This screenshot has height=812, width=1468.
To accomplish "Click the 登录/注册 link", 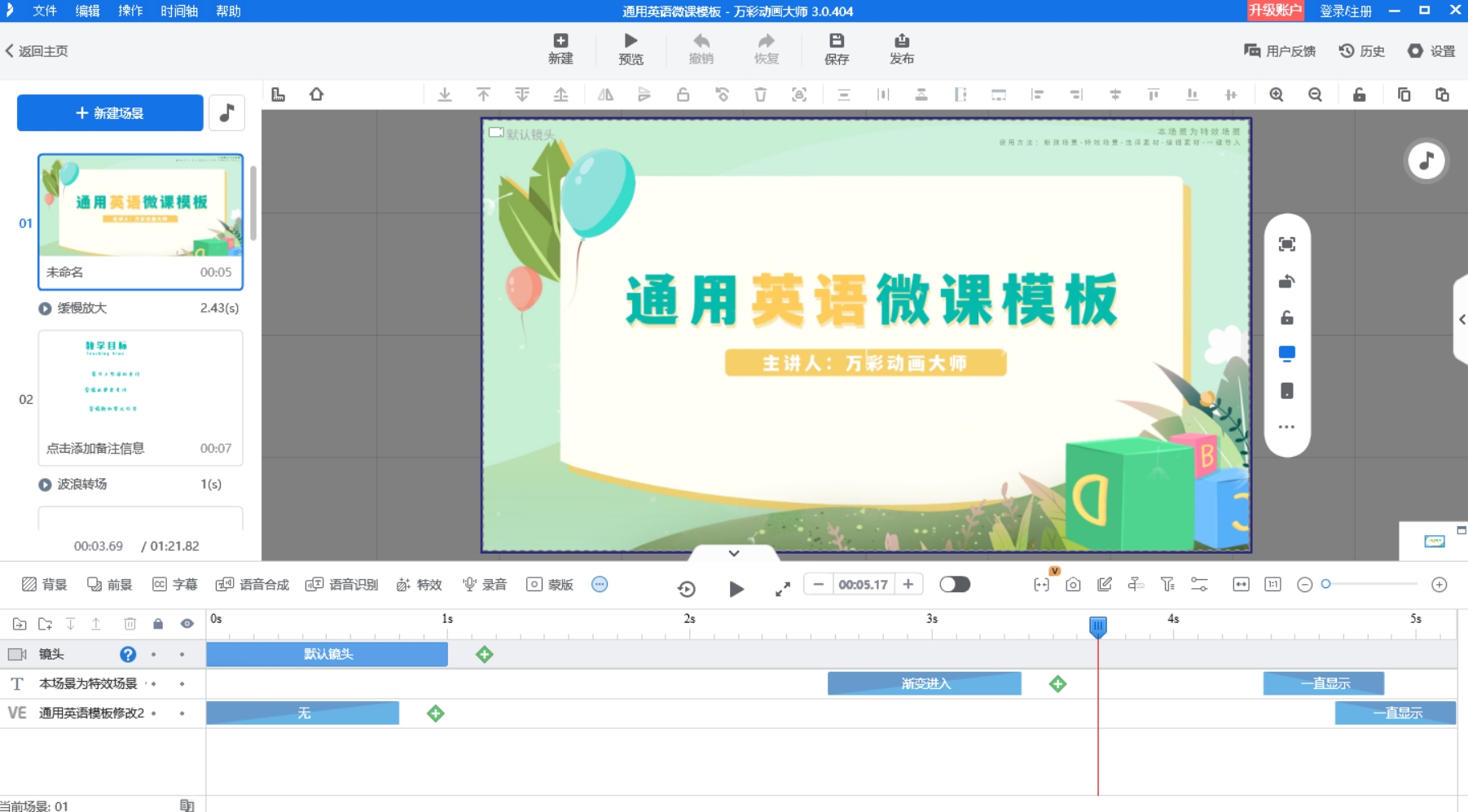I will click(x=1346, y=11).
